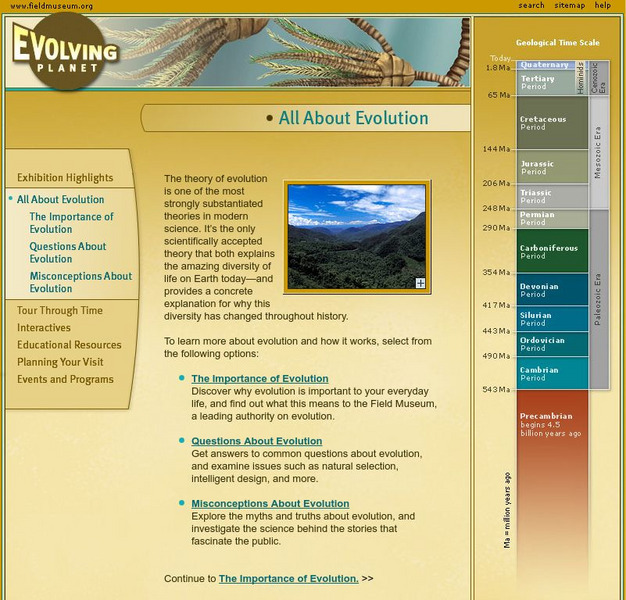Screen dimensions: 626x600
Task: Click the Mesozoic Era vertical bar
Action: 599,152
